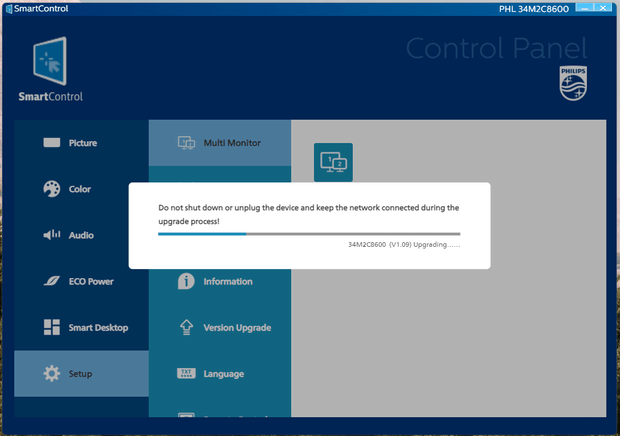
Task: Select the Version Upgrade arrow icon
Action: point(186,327)
